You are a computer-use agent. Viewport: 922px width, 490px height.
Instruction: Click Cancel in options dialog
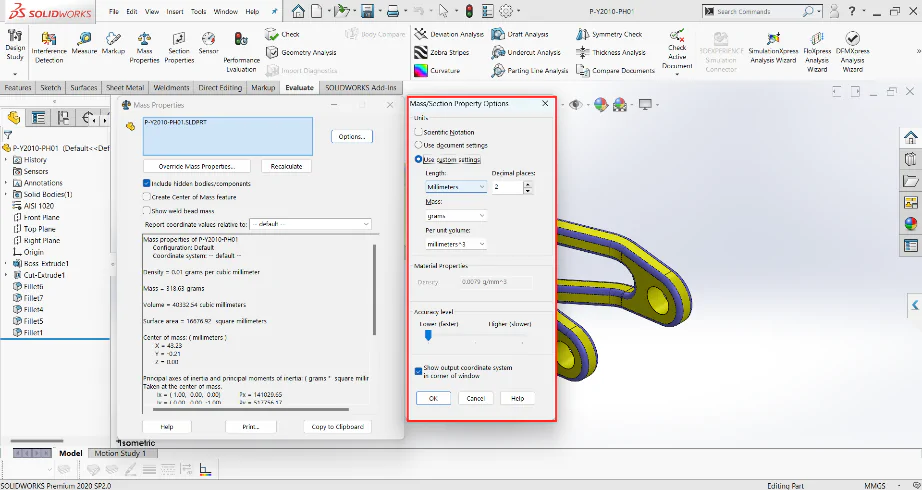[475, 398]
